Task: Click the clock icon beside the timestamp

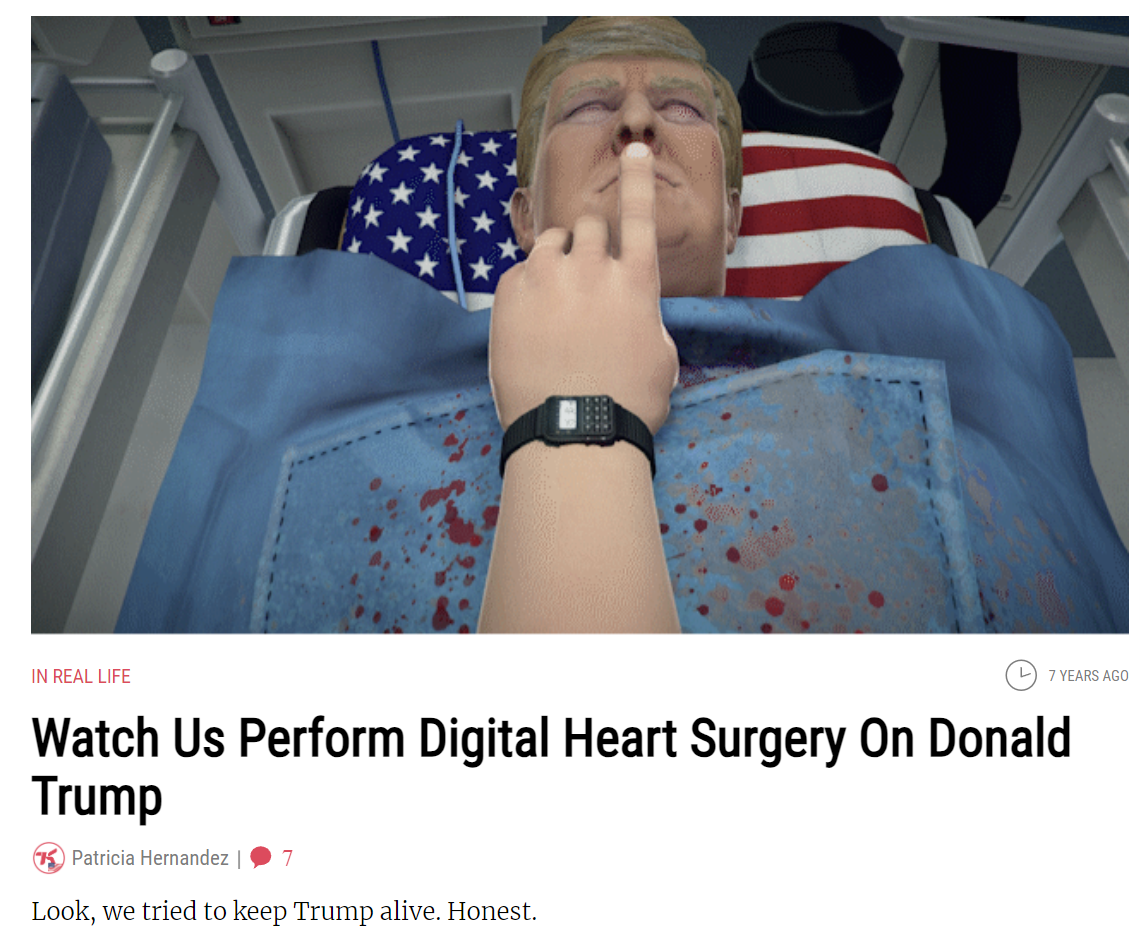Action: (x=1021, y=675)
